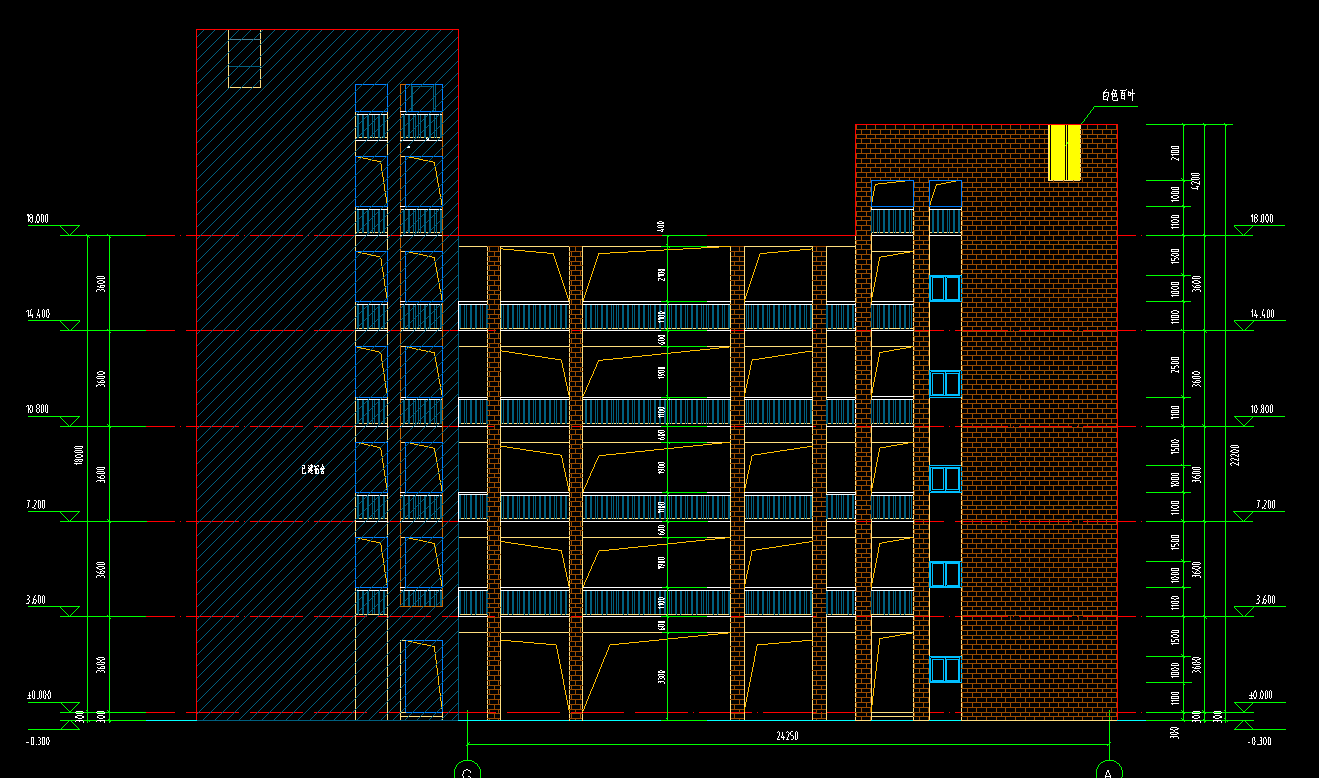Viewport: 1319px width, 778px height.
Task: Click left-side -0.300 elevation label
Action: click(37, 741)
